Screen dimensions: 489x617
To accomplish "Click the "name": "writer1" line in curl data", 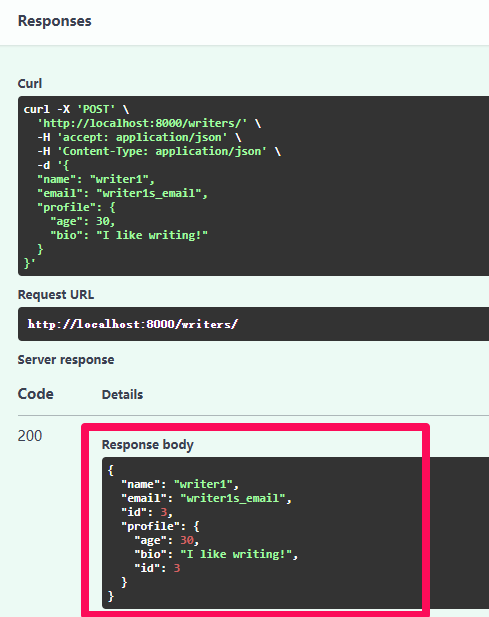I will click(x=96, y=179).
